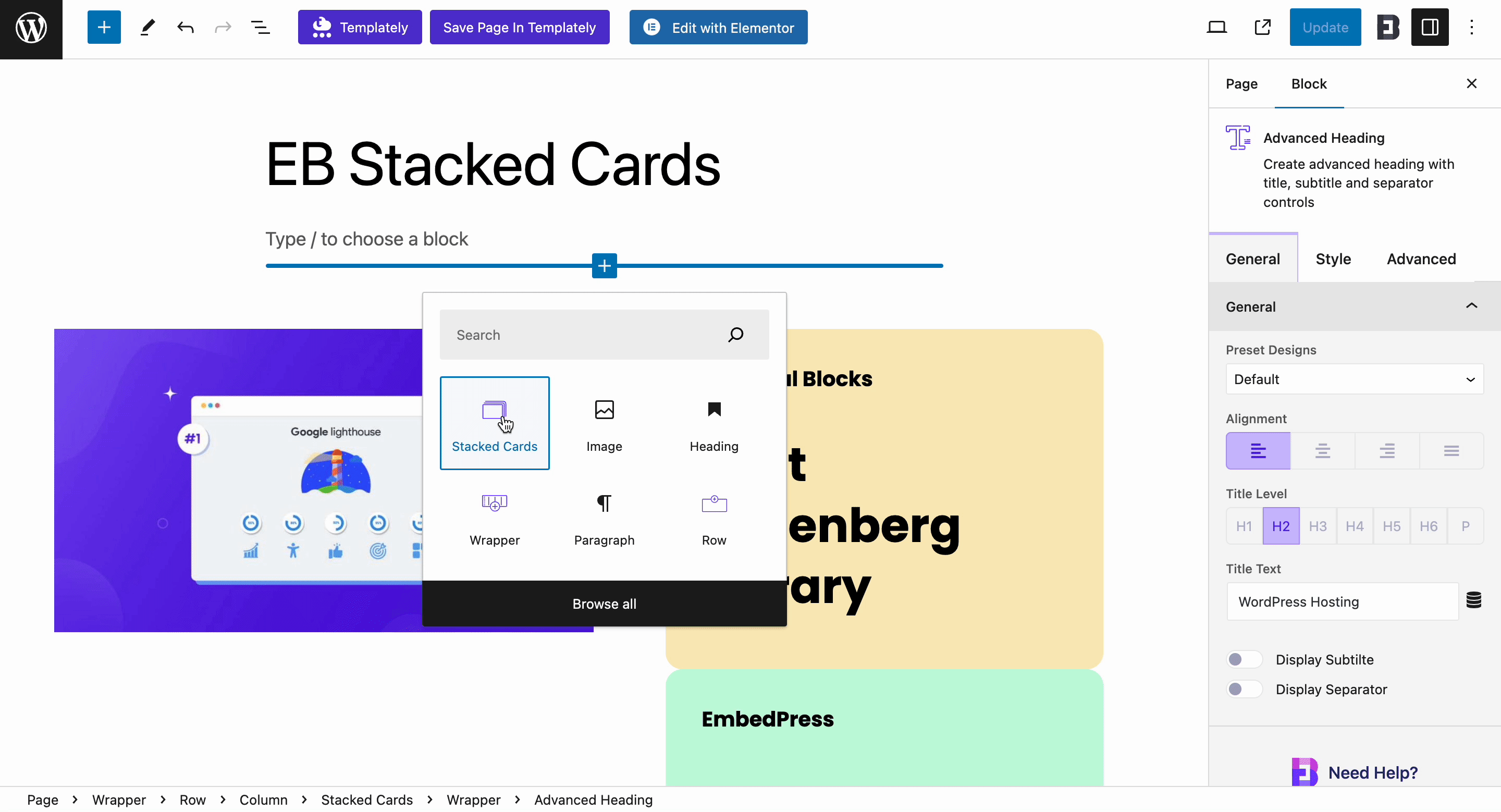This screenshot has width=1501, height=812.
Task: Click the Advanced Heading block icon
Action: [x=1239, y=138]
